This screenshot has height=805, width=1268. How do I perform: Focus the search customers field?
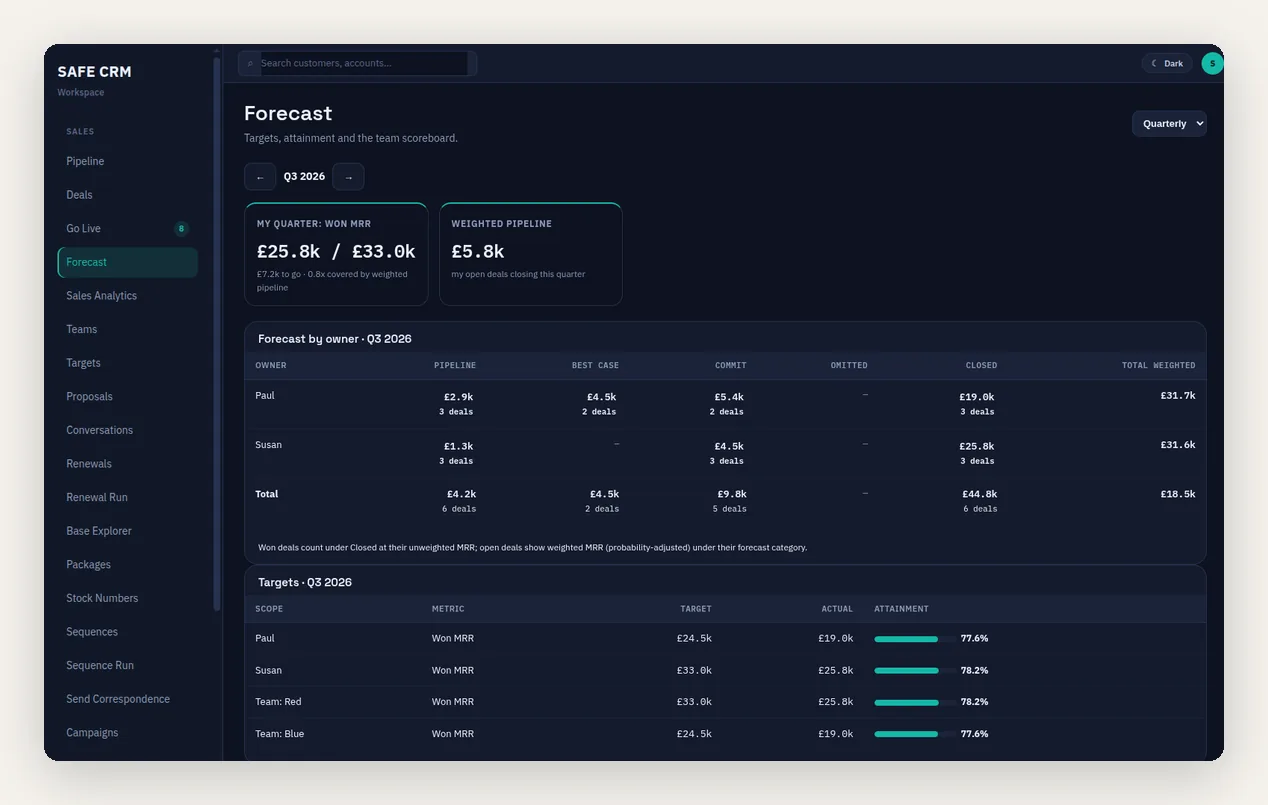(x=363, y=63)
